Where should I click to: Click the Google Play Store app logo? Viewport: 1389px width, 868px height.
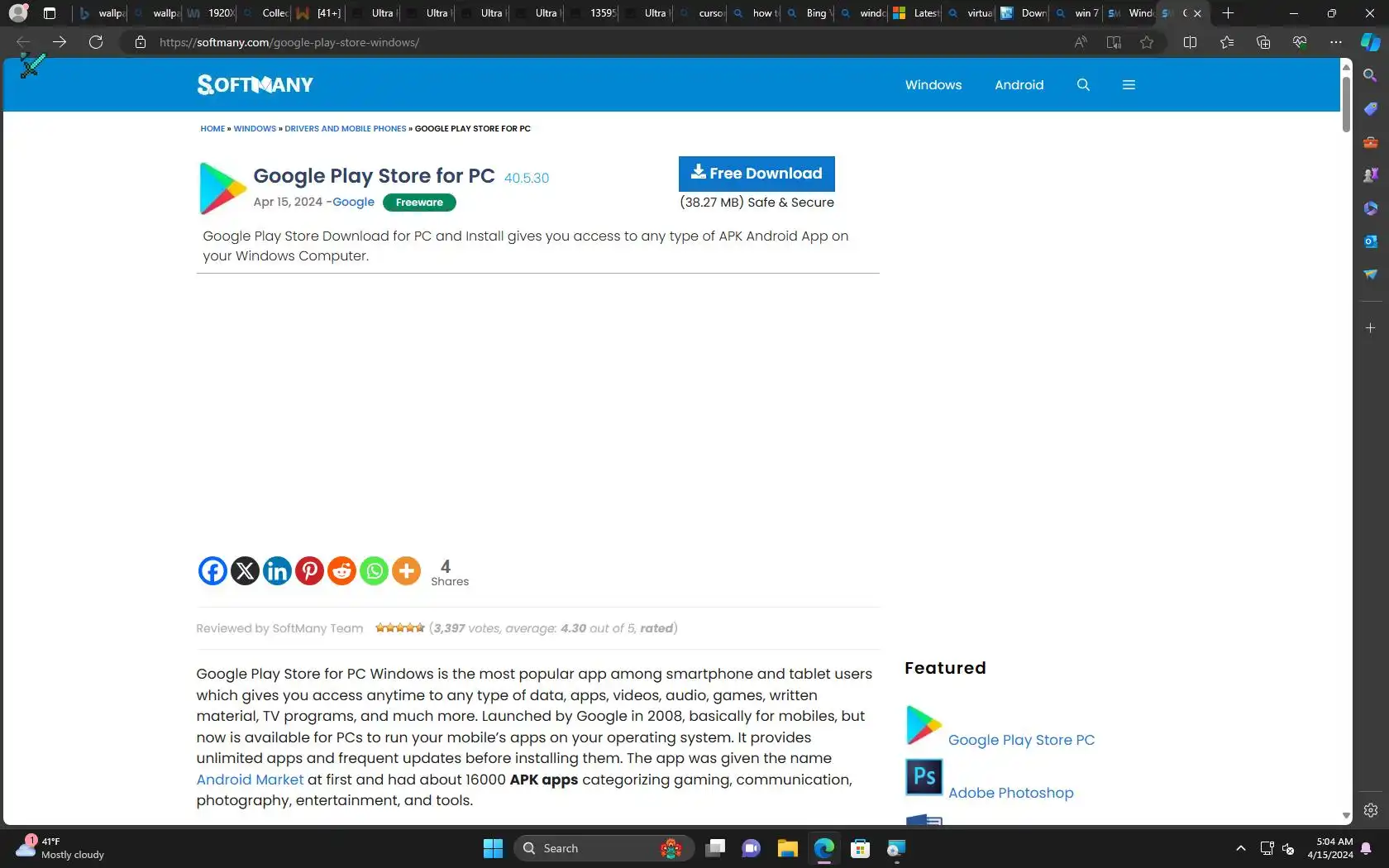(222, 188)
